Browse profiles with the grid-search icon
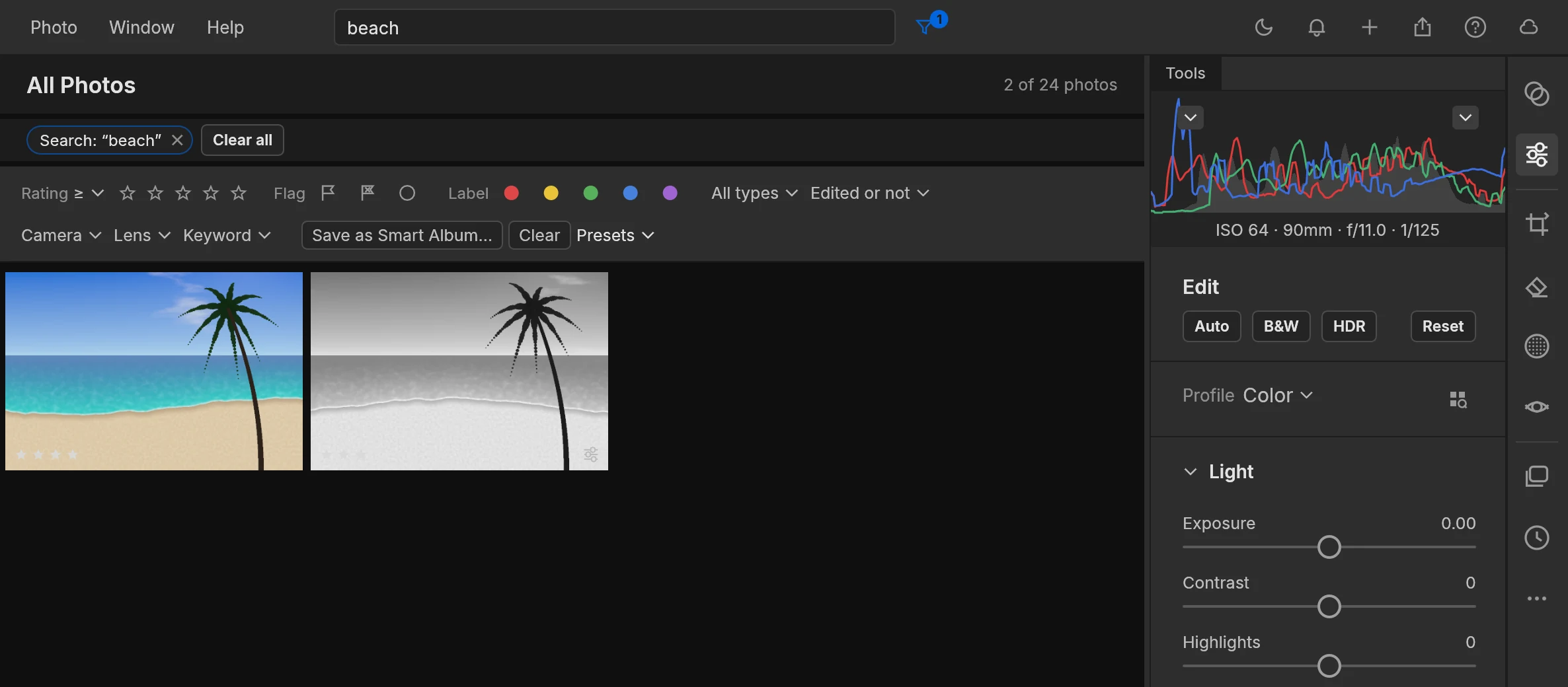 1458,399
